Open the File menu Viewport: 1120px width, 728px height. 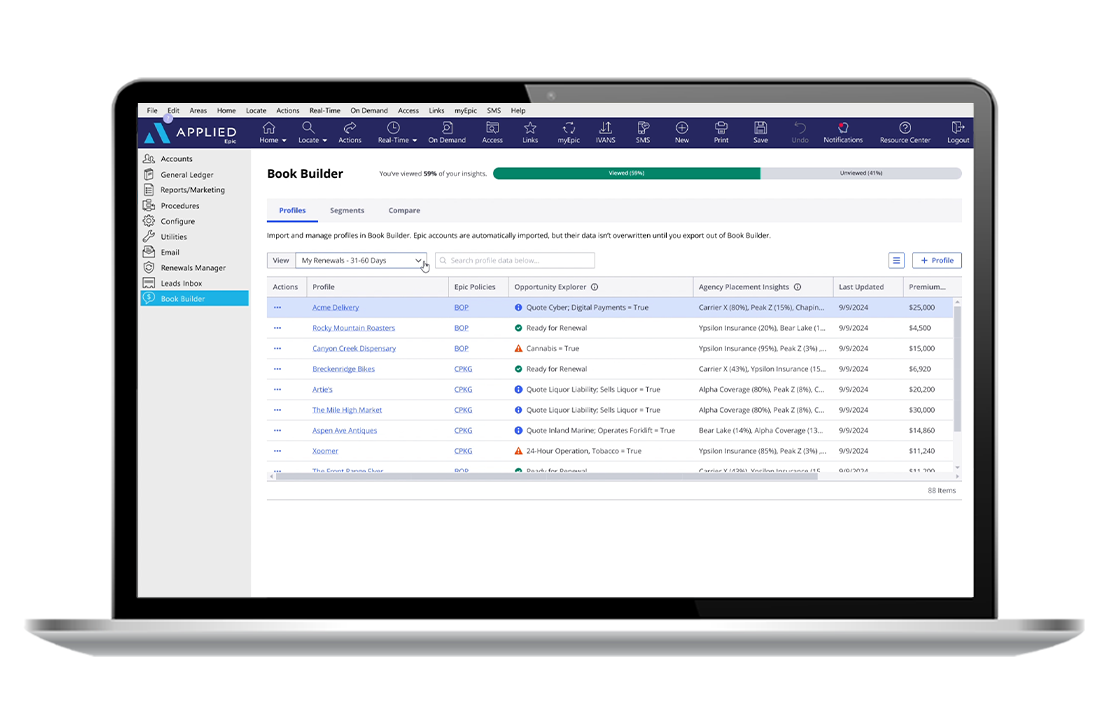point(152,111)
